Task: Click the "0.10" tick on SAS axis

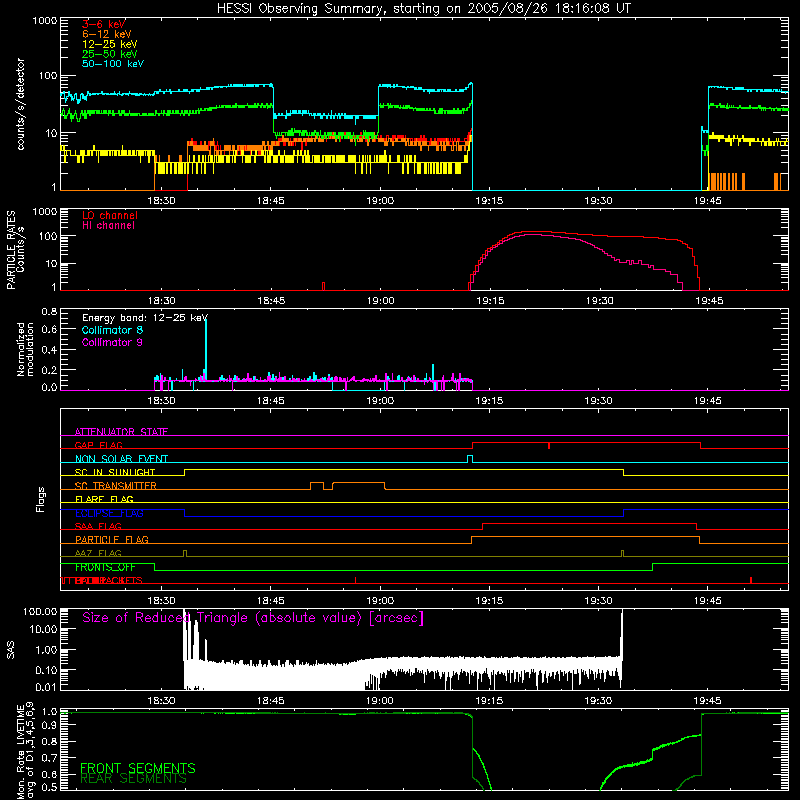Action: click(x=46, y=670)
